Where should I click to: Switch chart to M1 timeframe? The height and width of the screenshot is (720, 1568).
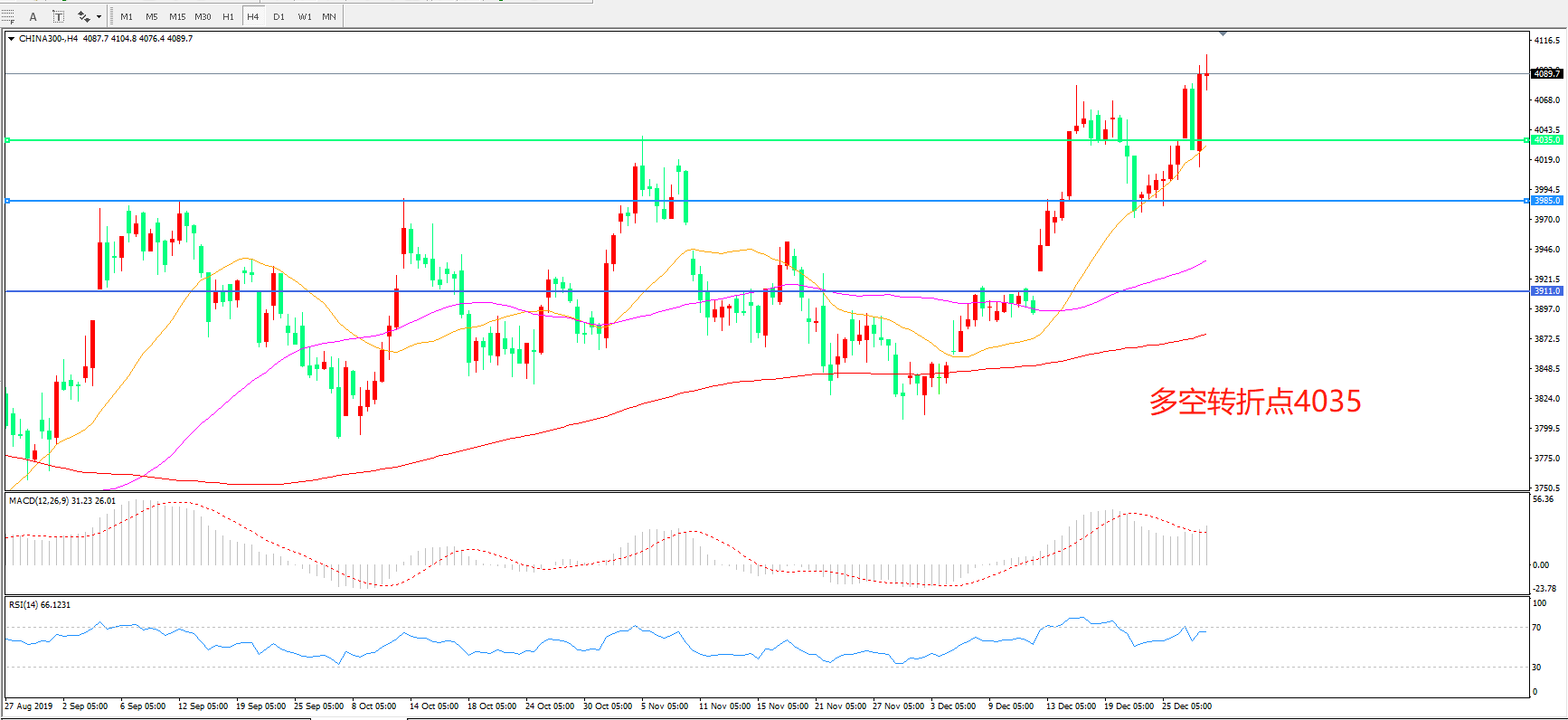tap(127, 16)
